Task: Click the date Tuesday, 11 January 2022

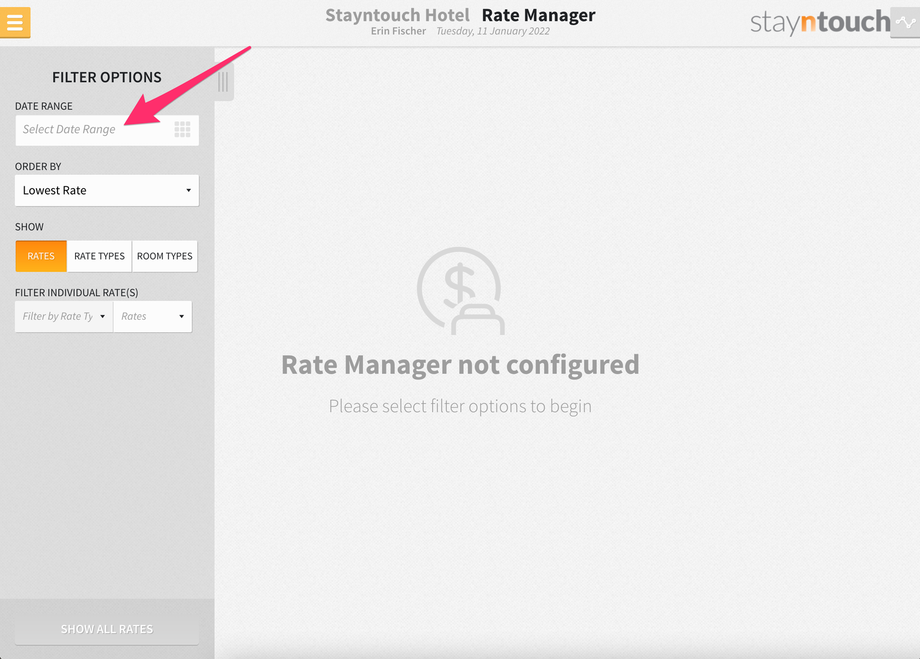Action: tap(493, 31)
